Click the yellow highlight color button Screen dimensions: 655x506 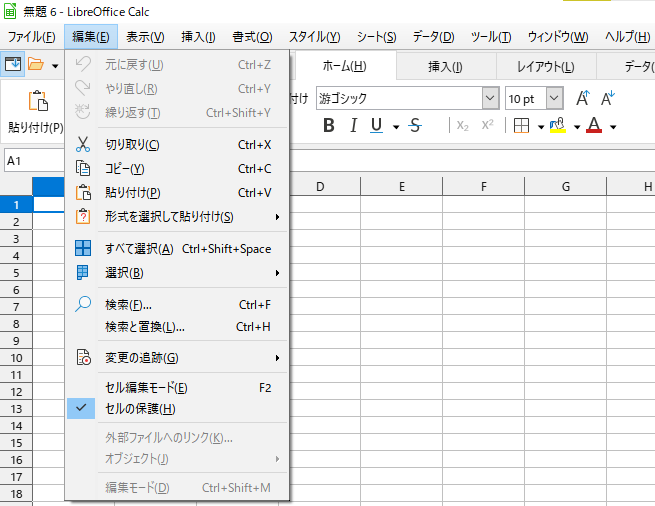pos(558,125)
